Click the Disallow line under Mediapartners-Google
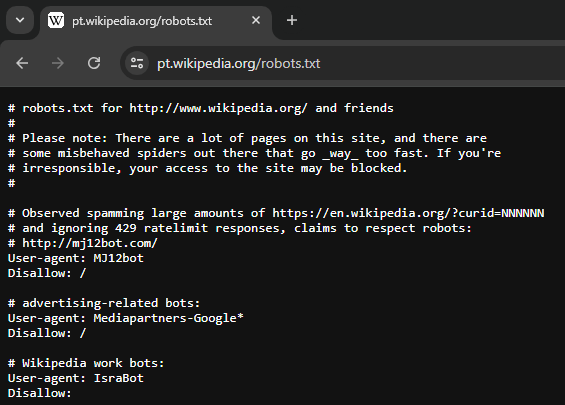565x405 pixels. [47, 333]
